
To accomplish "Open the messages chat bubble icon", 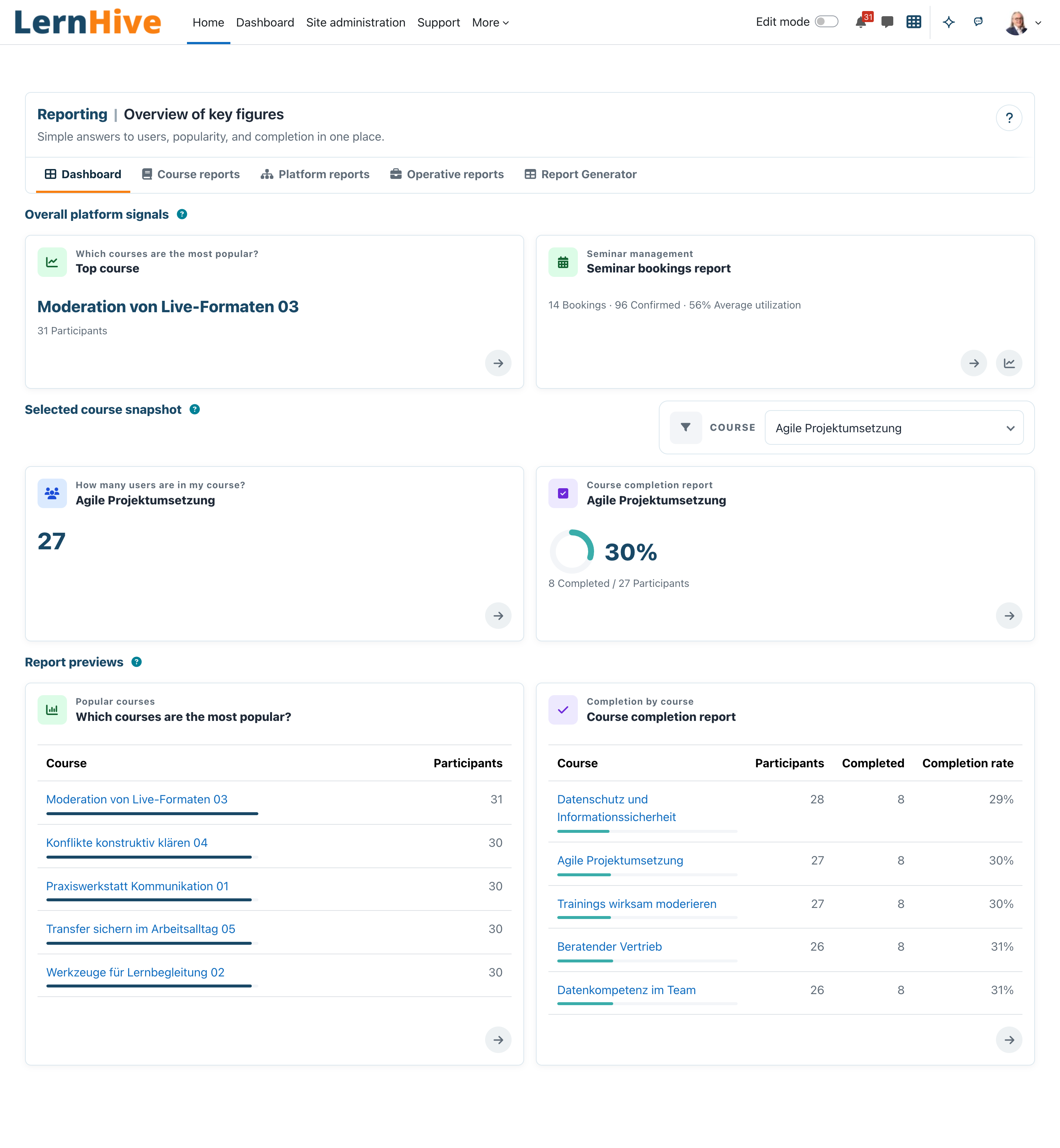I will point(887,22).
